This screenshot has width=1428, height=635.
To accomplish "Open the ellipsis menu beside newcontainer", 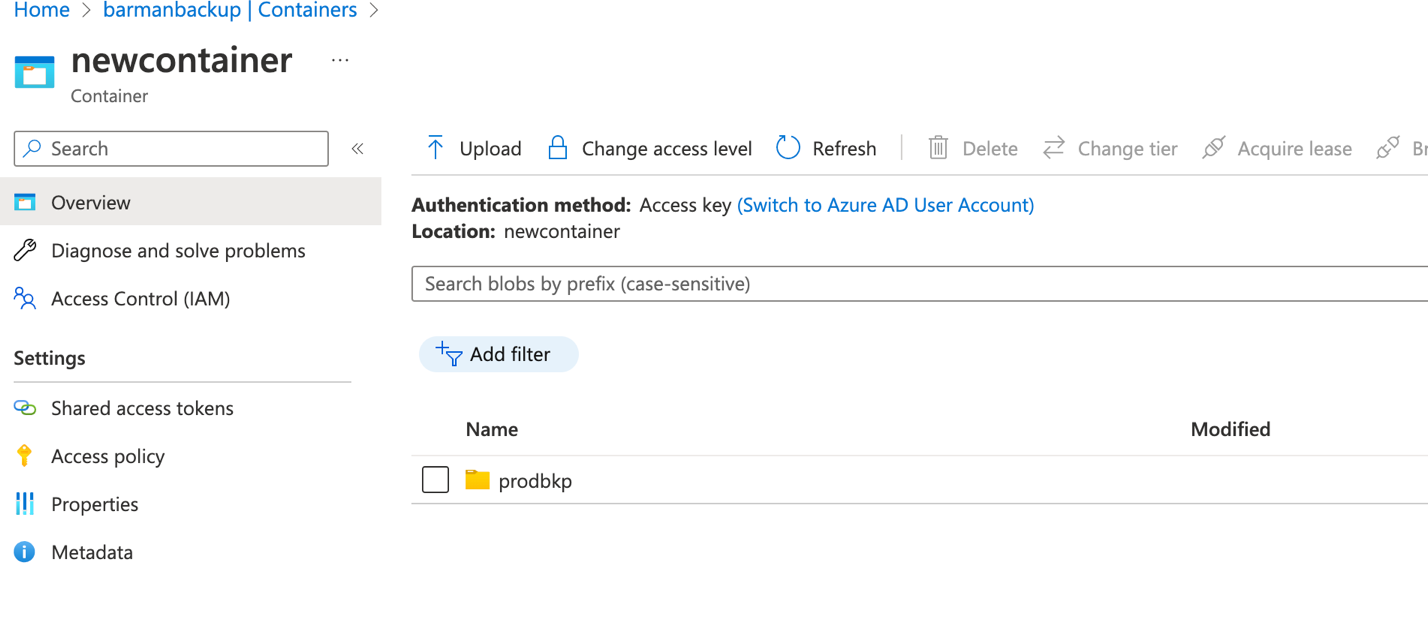I will pyautogui.click(x=340, y=61).
